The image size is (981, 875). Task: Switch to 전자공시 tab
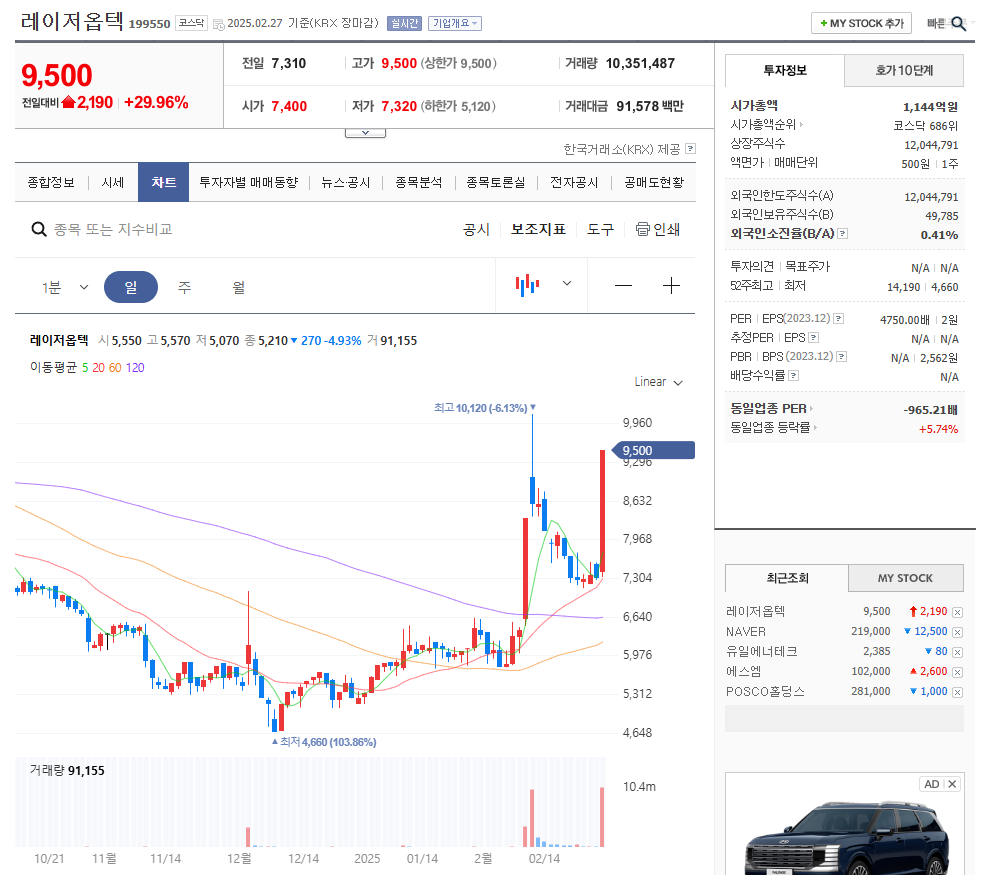(574, 183)
